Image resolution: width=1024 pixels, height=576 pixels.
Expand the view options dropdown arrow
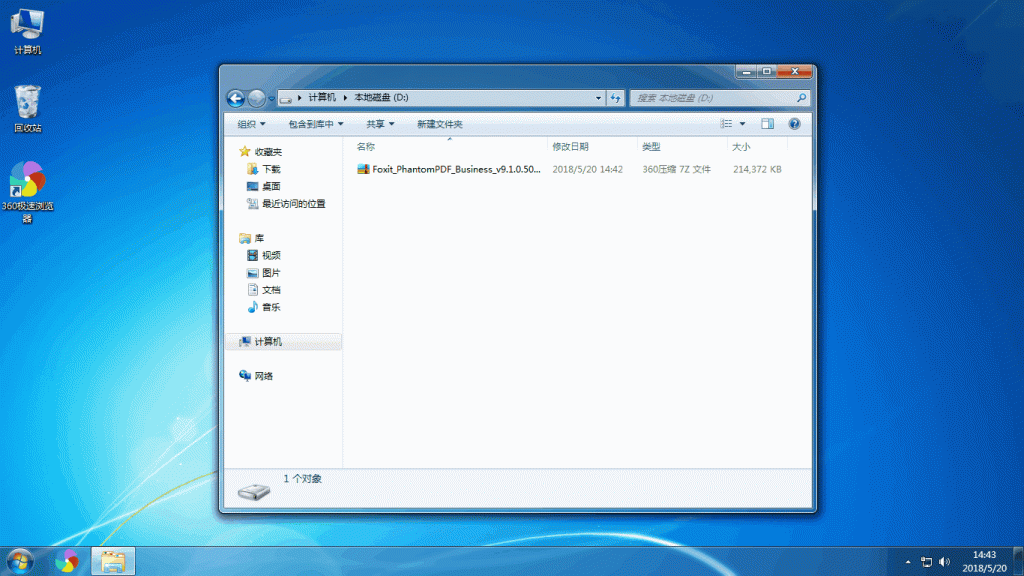742,124
